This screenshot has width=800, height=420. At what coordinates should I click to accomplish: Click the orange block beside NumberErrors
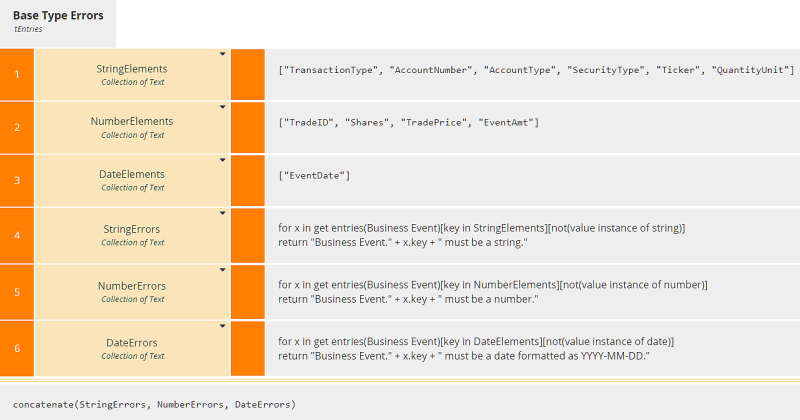[x=247, y=292]
